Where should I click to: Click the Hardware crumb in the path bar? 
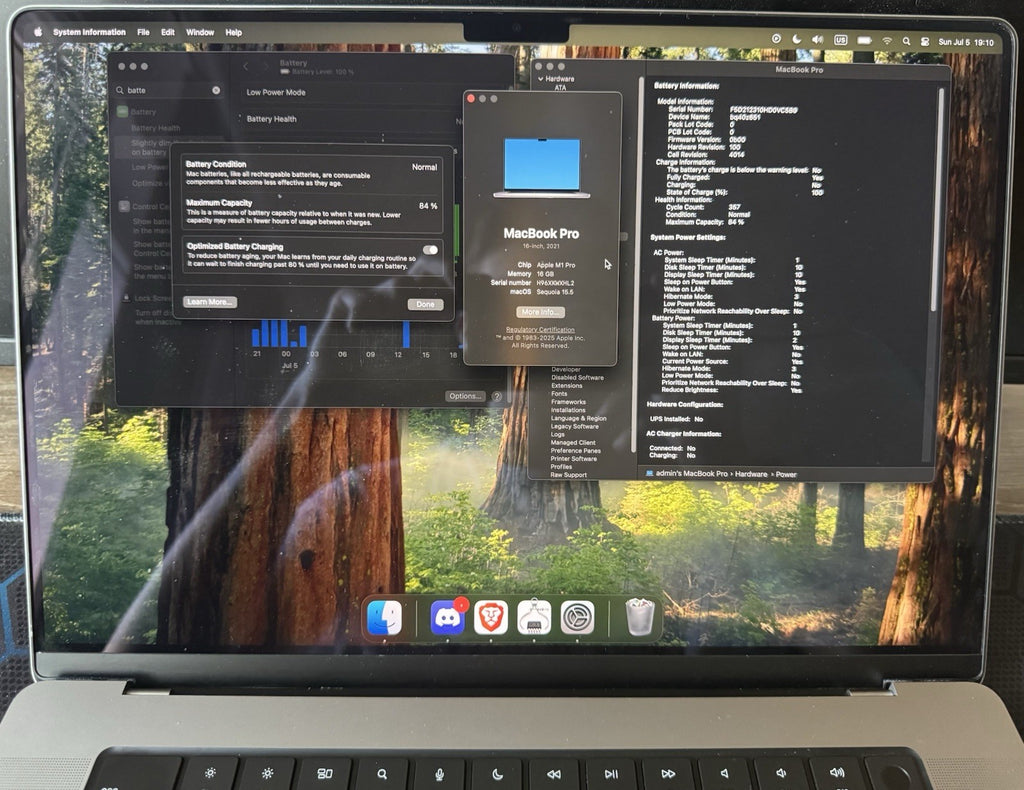pyautogui.click(x=751, y=474)
